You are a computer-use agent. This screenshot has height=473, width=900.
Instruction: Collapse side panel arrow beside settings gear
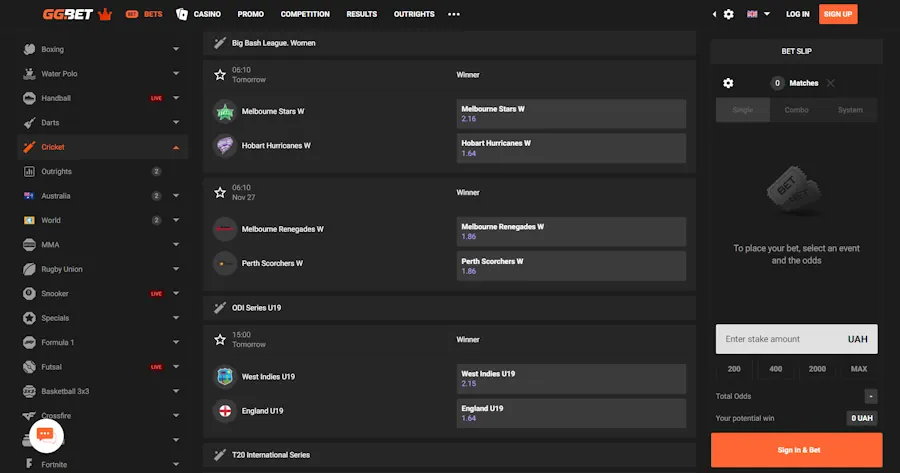tap(714, 14)
